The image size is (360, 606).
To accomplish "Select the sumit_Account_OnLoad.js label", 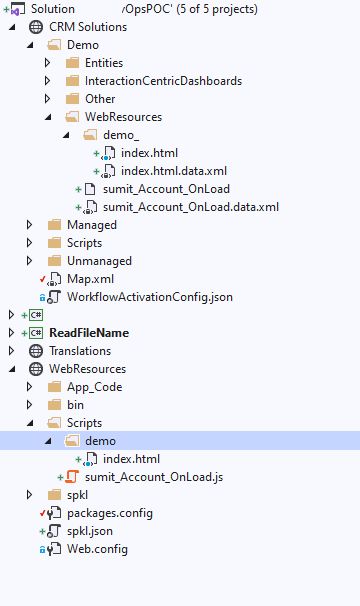I will point(154,477).
